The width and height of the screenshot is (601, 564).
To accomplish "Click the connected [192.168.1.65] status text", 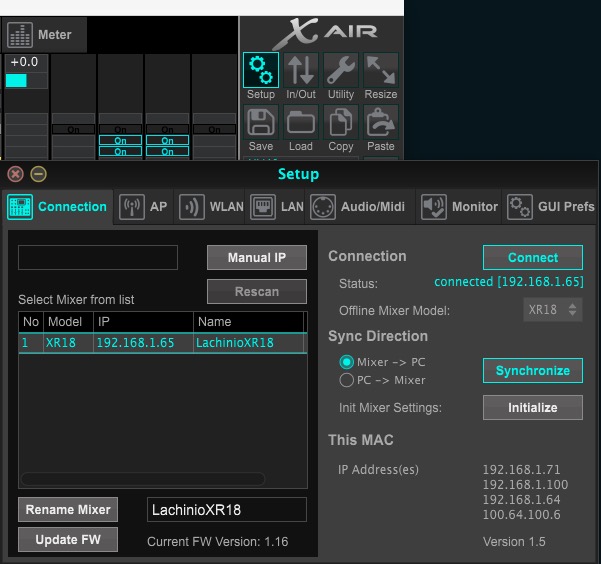I will tap(509, 282).
